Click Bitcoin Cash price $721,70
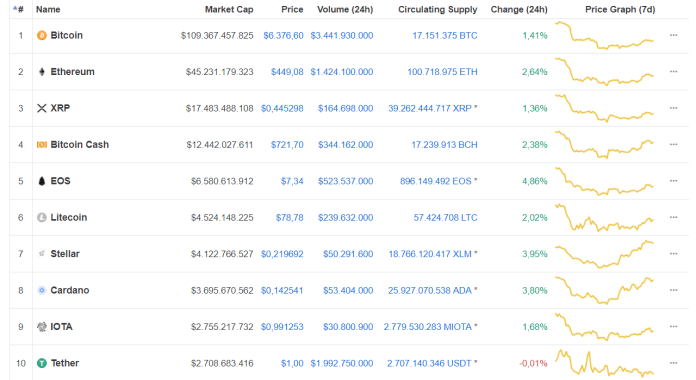 point(287,145)
